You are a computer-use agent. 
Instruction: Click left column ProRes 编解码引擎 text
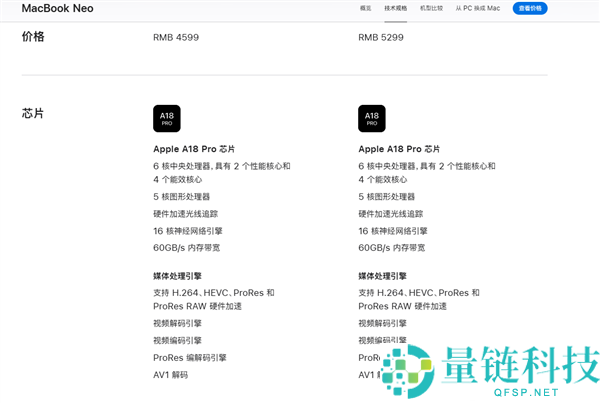pos(190,358)
